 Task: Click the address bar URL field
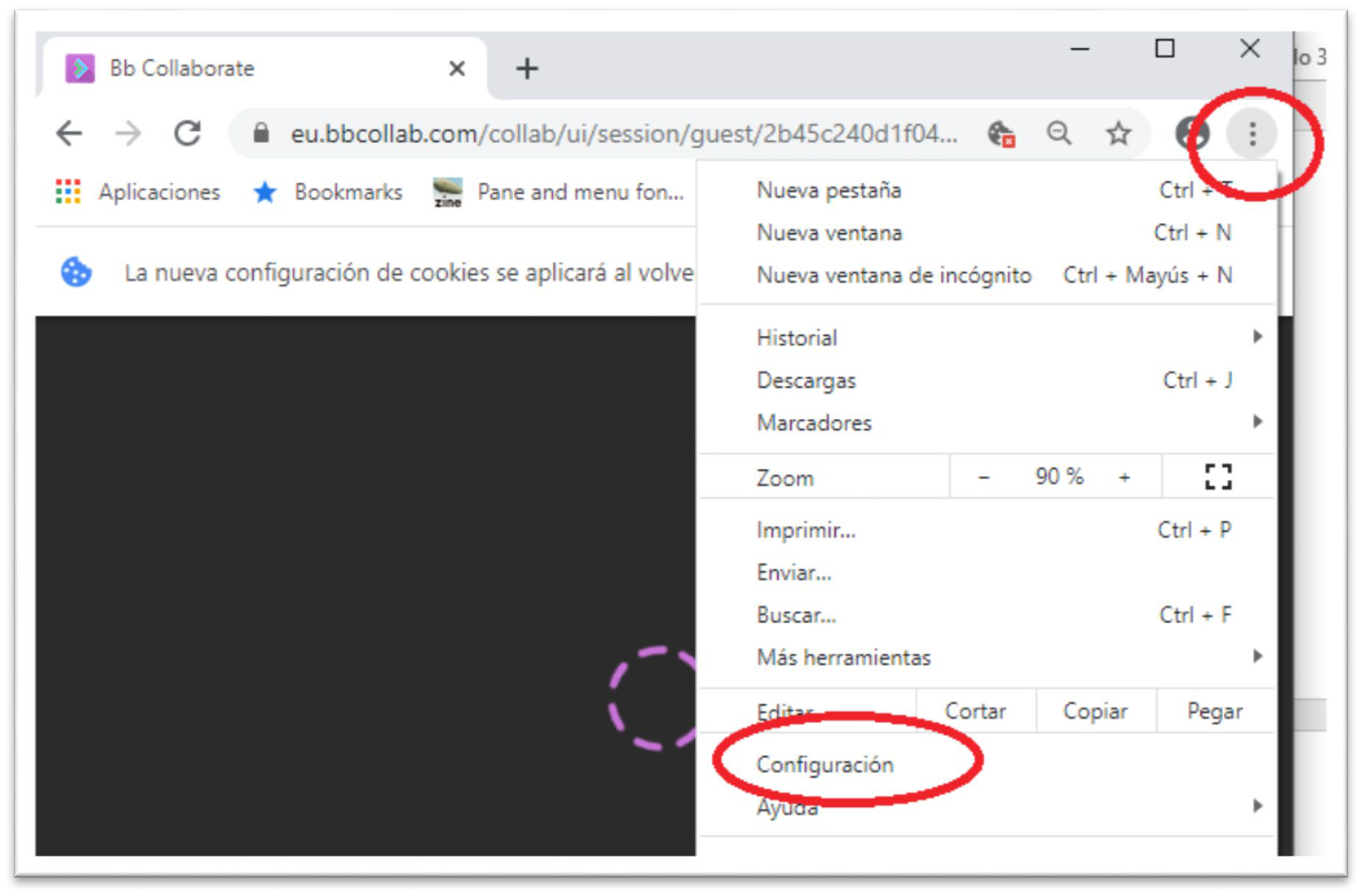(623, 133)
